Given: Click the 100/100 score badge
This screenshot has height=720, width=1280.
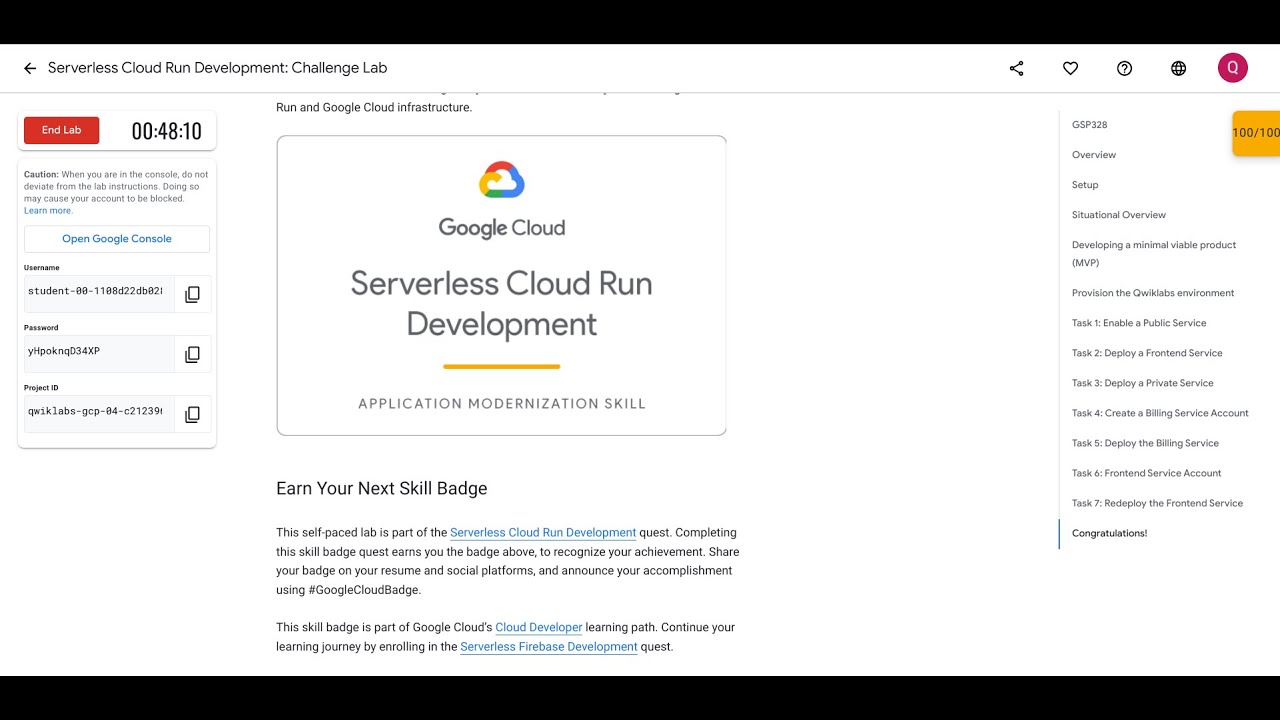Looking at the screenshot, I should [1256, 133].
